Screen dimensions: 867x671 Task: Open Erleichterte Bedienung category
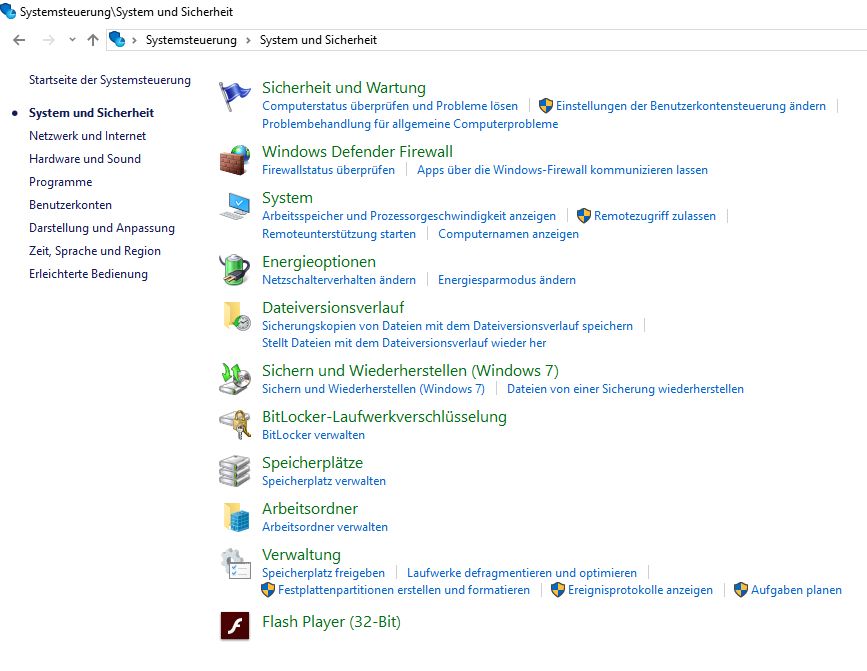pyautogui.click(x=88, y=274)
